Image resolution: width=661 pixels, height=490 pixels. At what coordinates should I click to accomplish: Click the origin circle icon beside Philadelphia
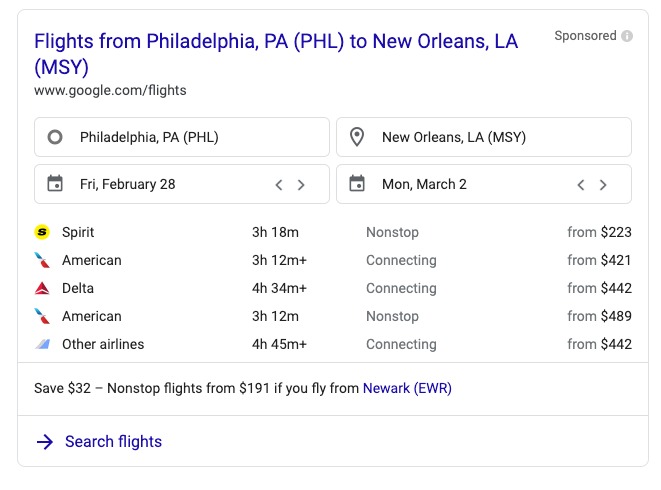coord(55,137)
